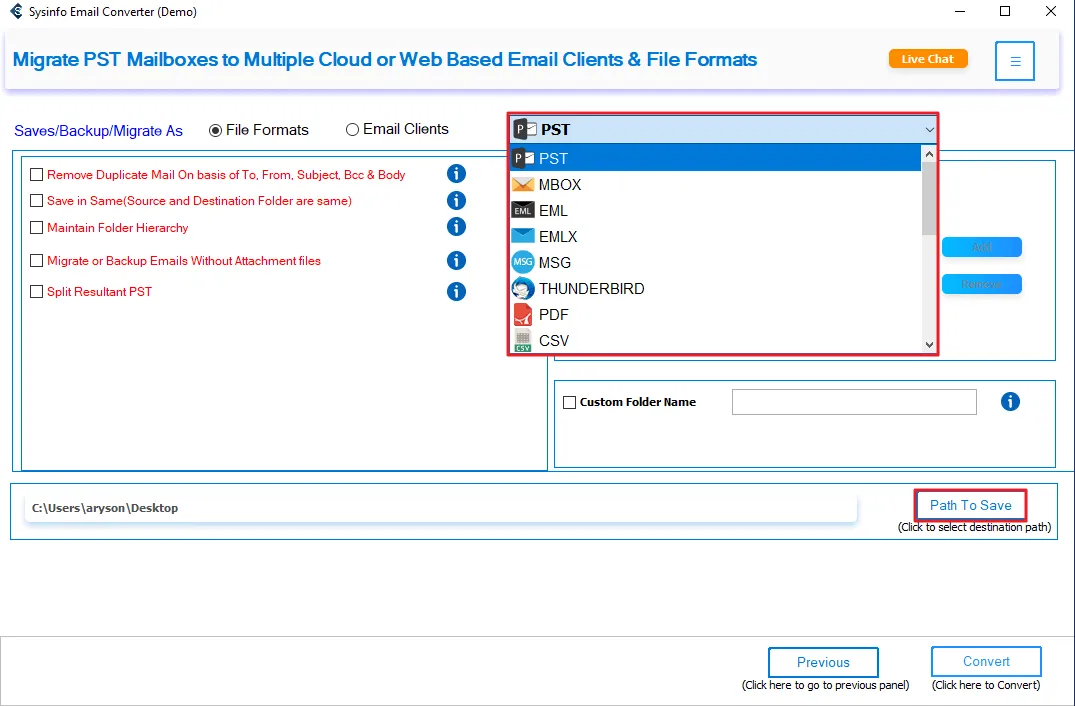Click the PDF icon in format list
Viewport: 1075px width, 706px height.
[x=523, y=315]
